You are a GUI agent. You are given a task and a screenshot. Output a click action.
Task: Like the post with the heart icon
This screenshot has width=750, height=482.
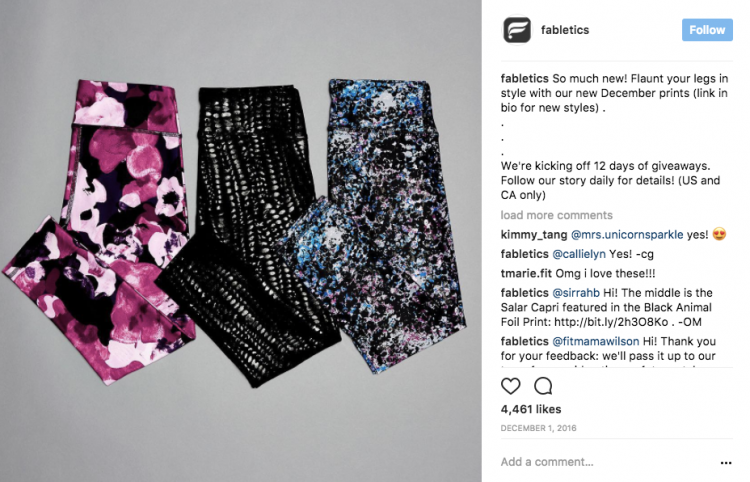tap(510, 386)
